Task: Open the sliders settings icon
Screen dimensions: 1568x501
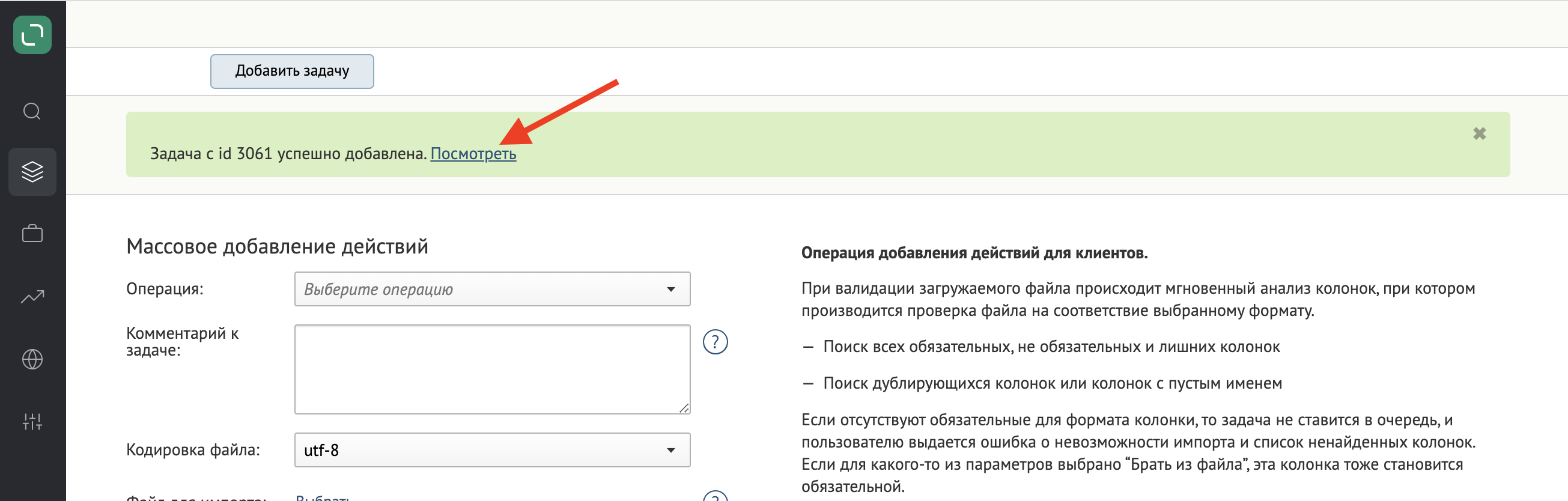Action: (x=32, y=421)
